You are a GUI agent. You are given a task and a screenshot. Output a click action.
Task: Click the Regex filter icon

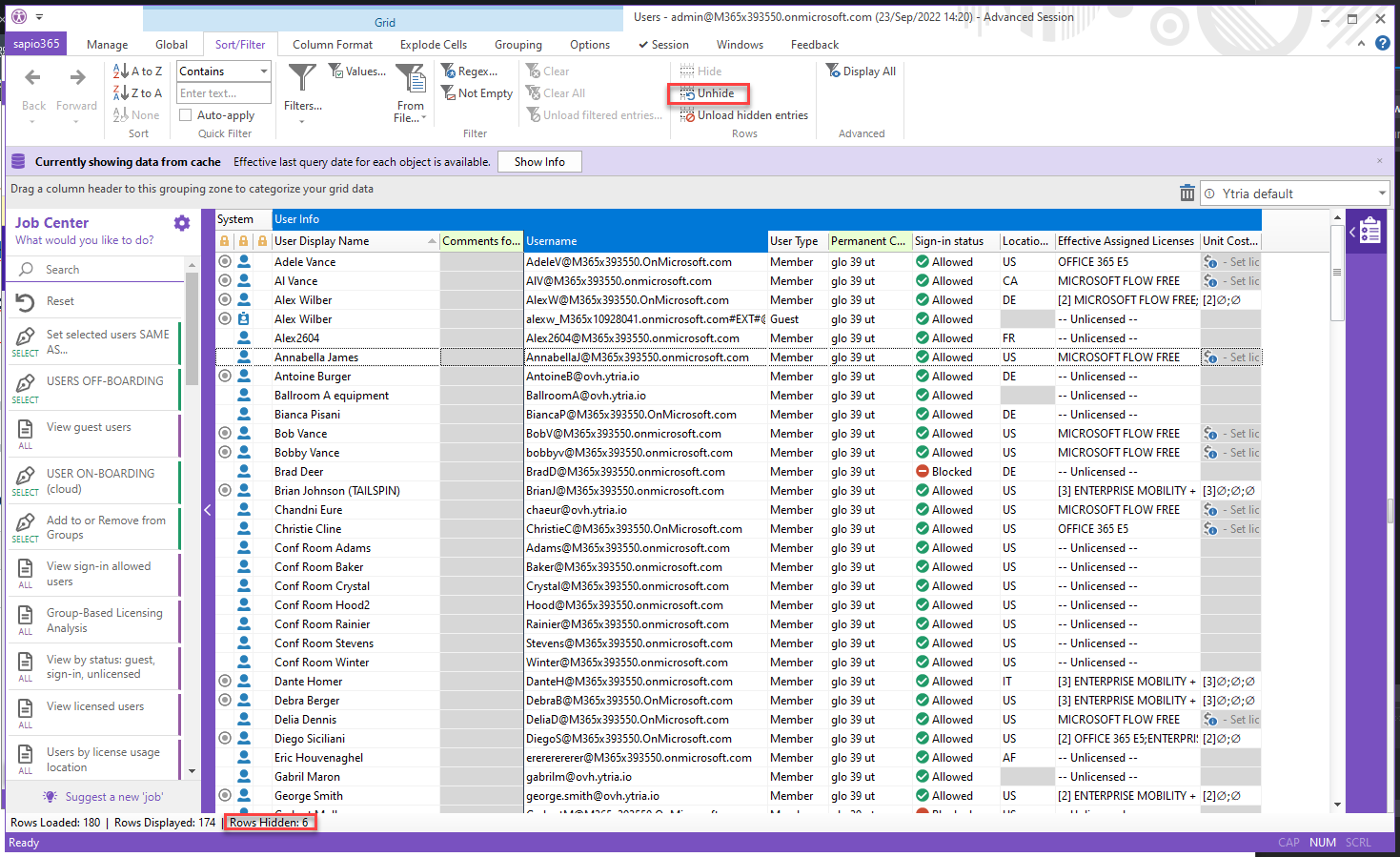click(x=448, y=71)
